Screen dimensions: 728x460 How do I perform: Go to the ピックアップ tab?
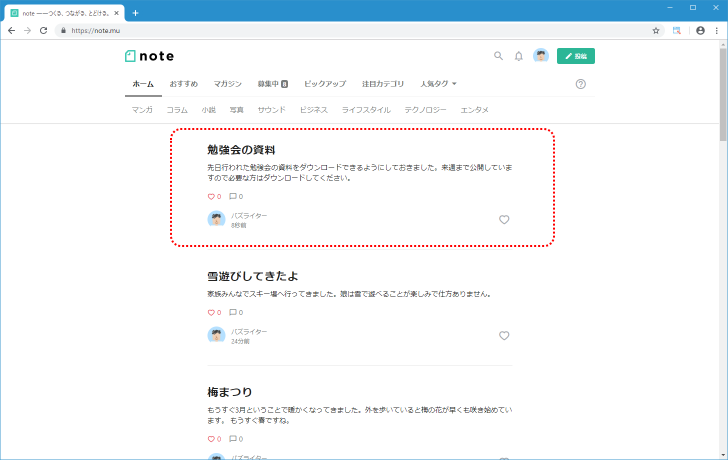pyautogui.click(x=325, y=84)
